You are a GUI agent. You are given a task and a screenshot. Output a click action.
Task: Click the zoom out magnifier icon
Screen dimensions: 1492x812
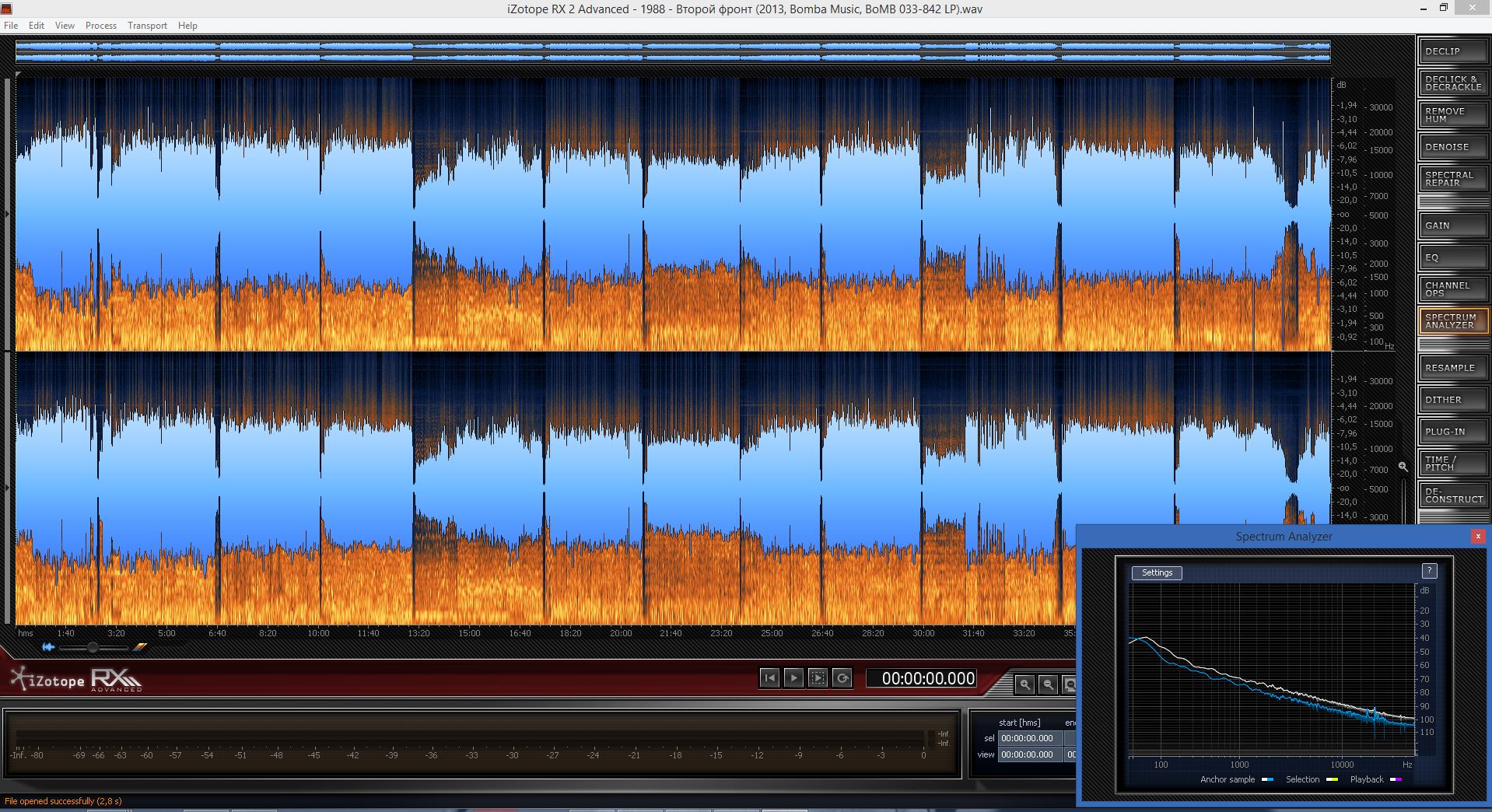(1049, 684)
